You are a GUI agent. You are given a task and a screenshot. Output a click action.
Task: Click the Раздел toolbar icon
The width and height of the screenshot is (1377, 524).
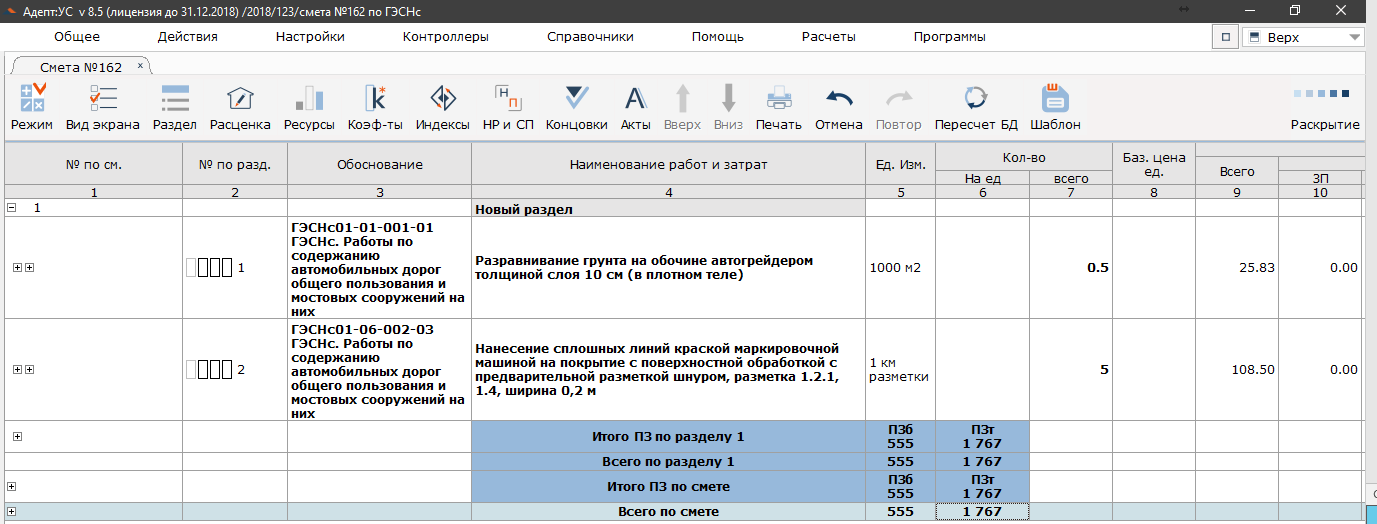click(175, 99)
